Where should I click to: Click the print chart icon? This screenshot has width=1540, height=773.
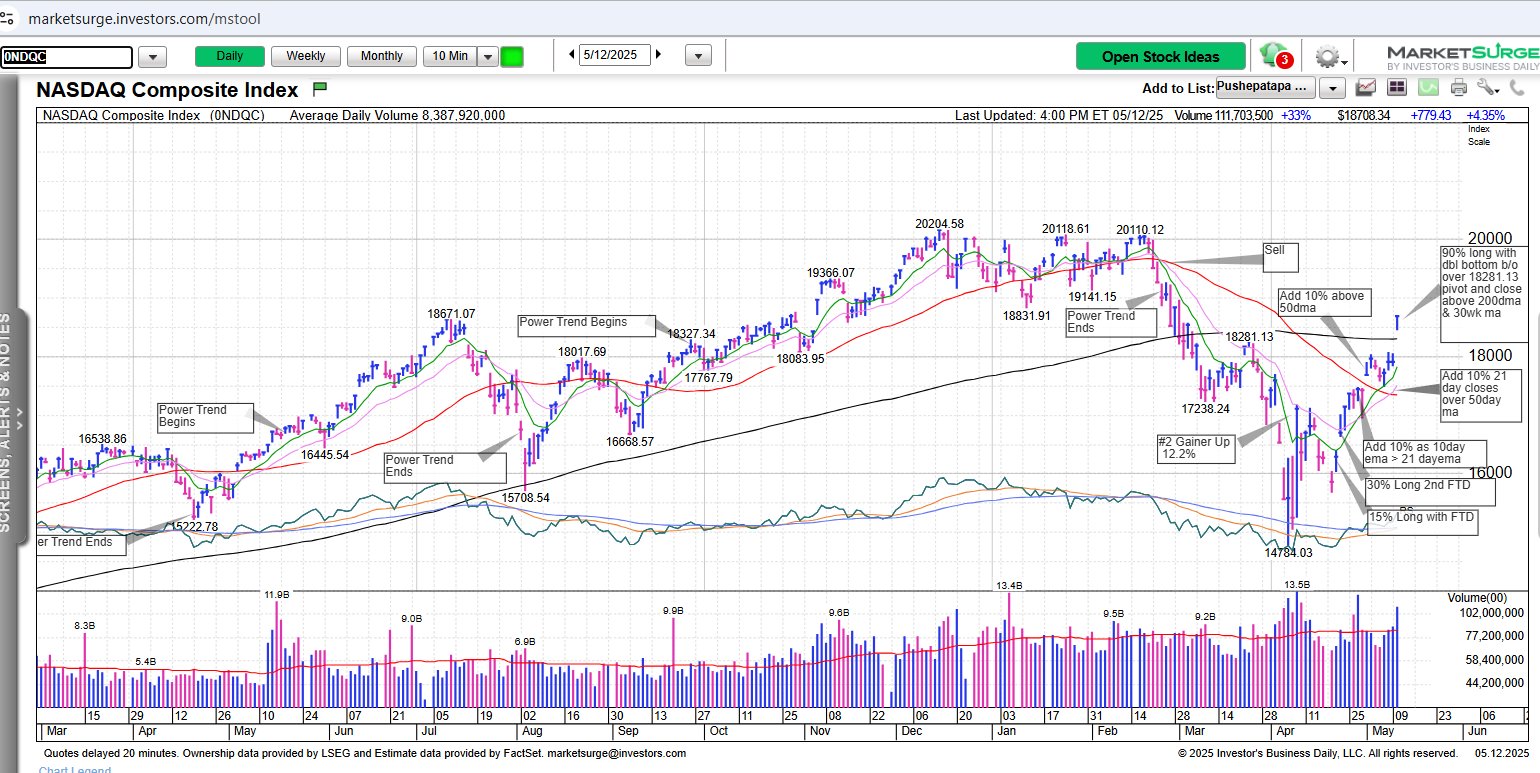(x=1458, y=88)
